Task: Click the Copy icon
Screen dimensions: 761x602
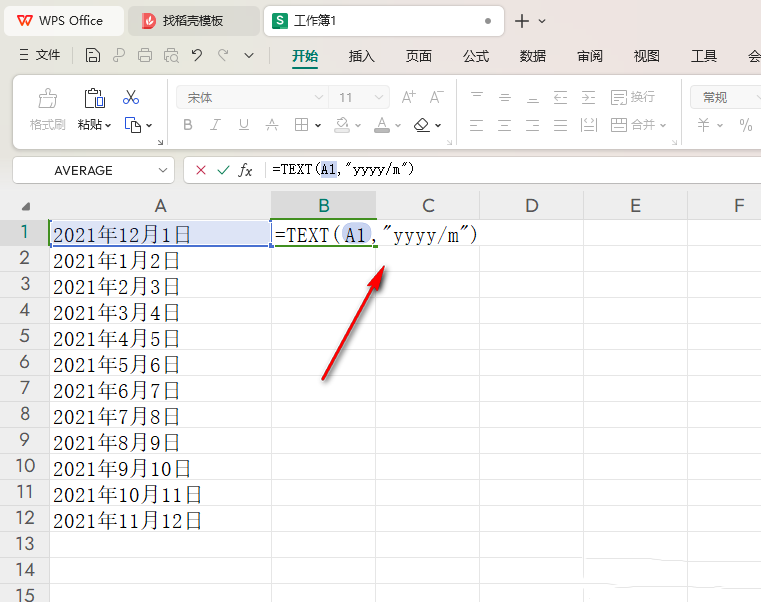Action: [132, 125]
